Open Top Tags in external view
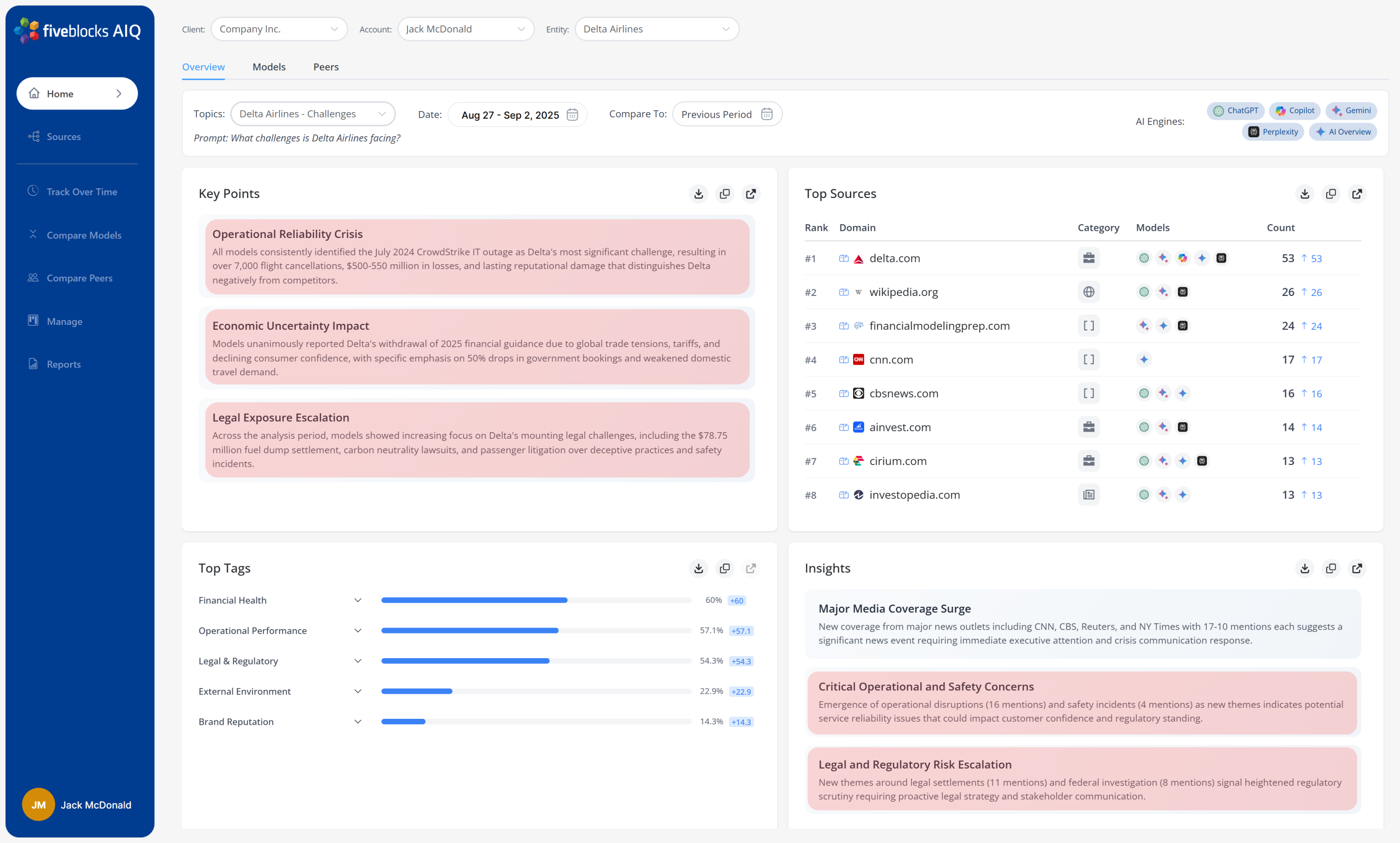 (750, 568)
